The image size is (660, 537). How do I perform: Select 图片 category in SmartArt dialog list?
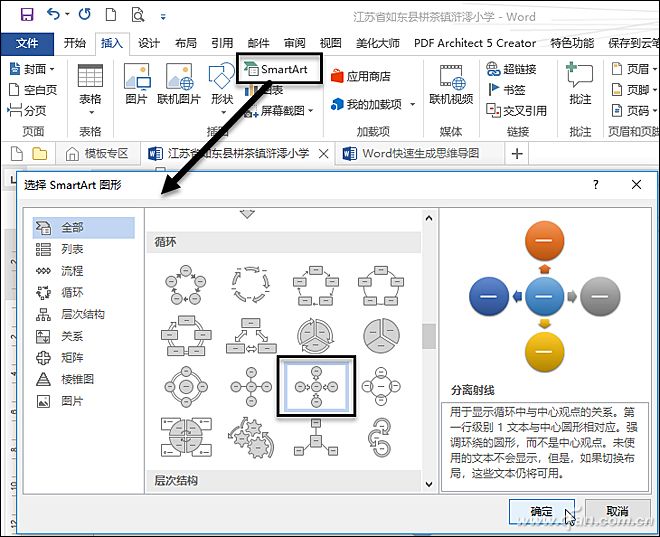pyautogui.click(x=83, y=401)
